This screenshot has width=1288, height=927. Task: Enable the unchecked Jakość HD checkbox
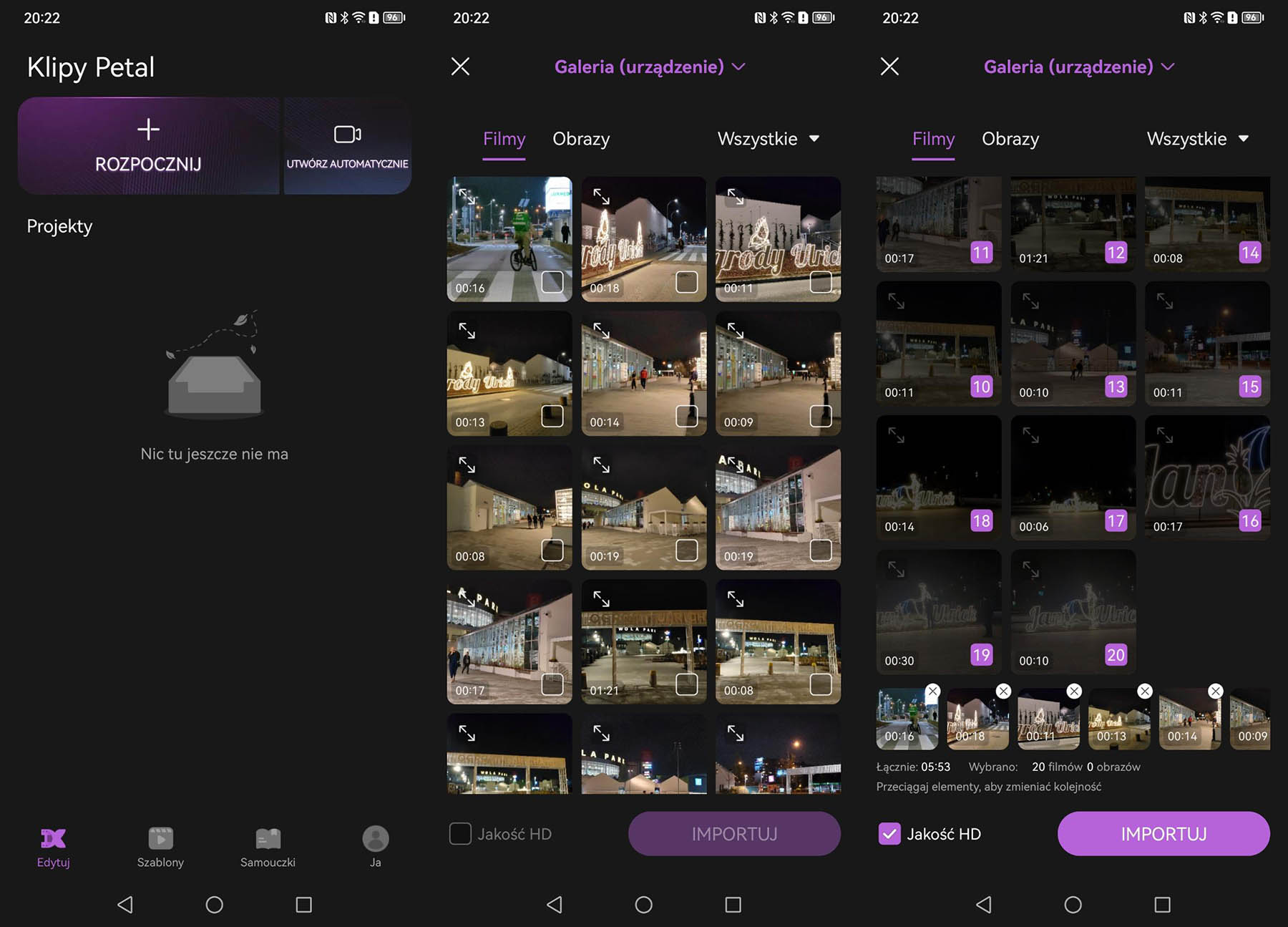pyautogui.click(x=460, y=833)
